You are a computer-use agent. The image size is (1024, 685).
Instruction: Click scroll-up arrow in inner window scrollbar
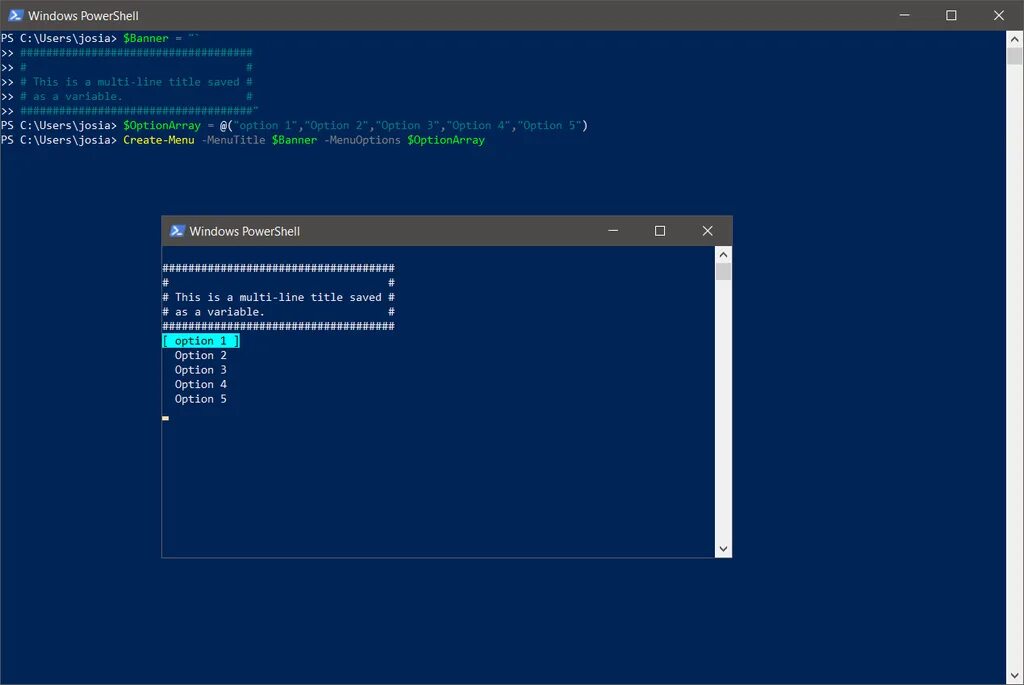tap(723, 254)
